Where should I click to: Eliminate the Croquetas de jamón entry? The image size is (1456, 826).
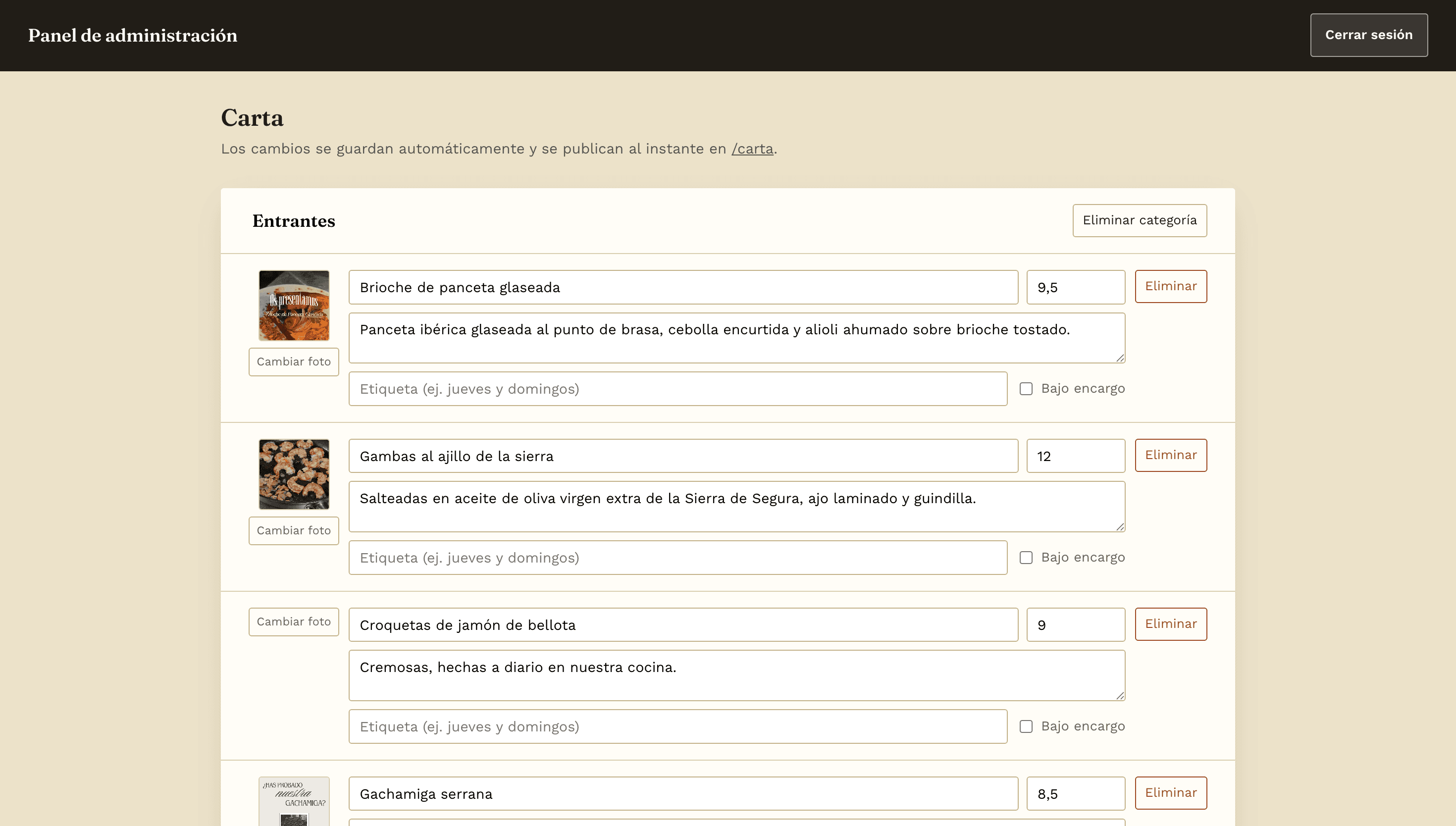point(1171,624)
